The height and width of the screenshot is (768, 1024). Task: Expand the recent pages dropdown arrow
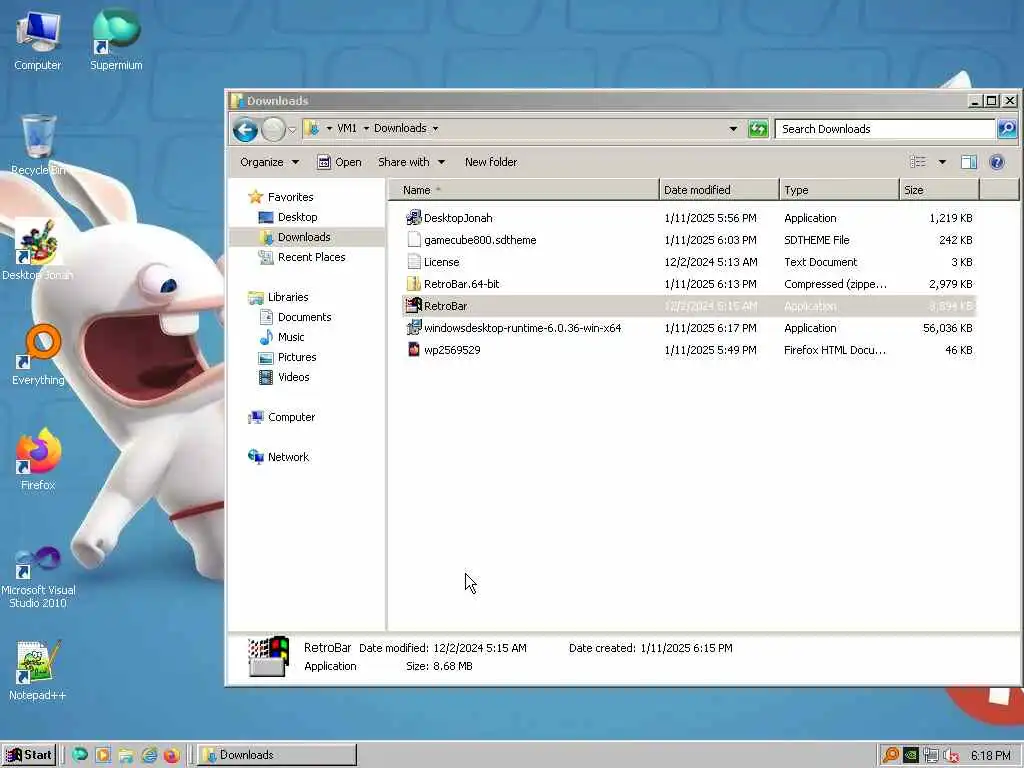(x=292, y=130)
